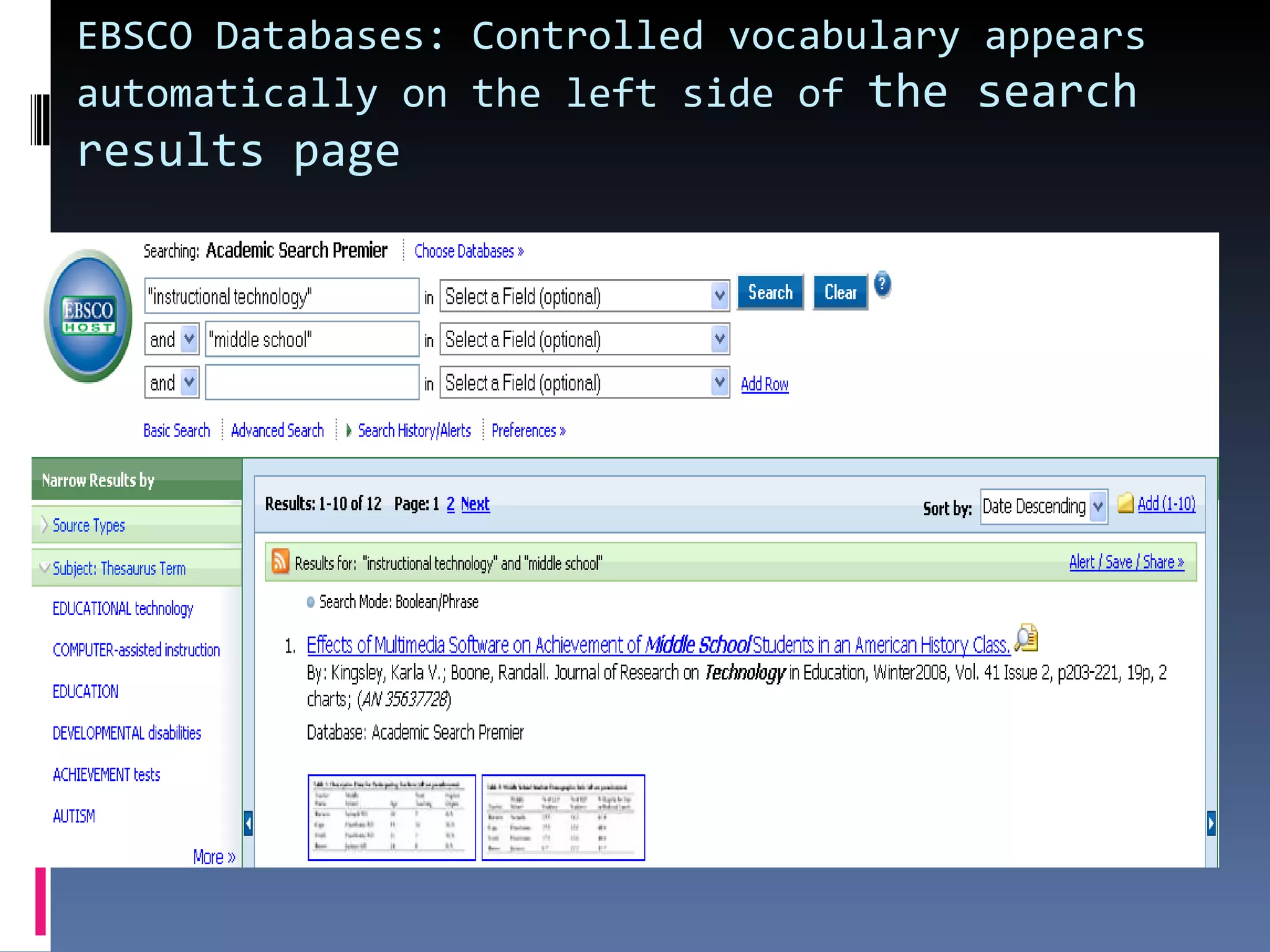The image size is (1270, 952).
Task: Narrow by ACHIEVEMENT tests subject
Action: (107, 775)
